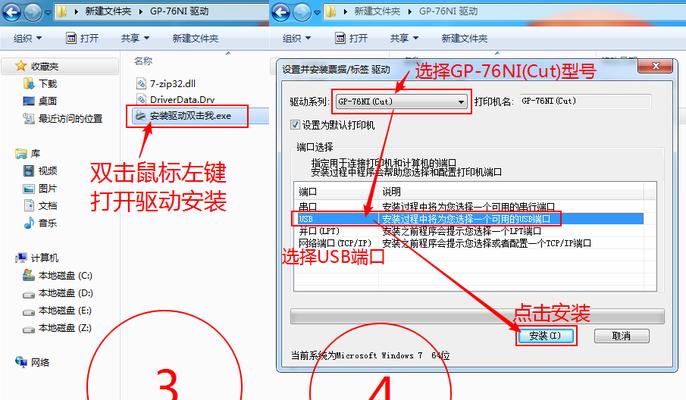Click the installation progress bar
Image resolution: width=686 pixels, height=400 pixels.
477,316
